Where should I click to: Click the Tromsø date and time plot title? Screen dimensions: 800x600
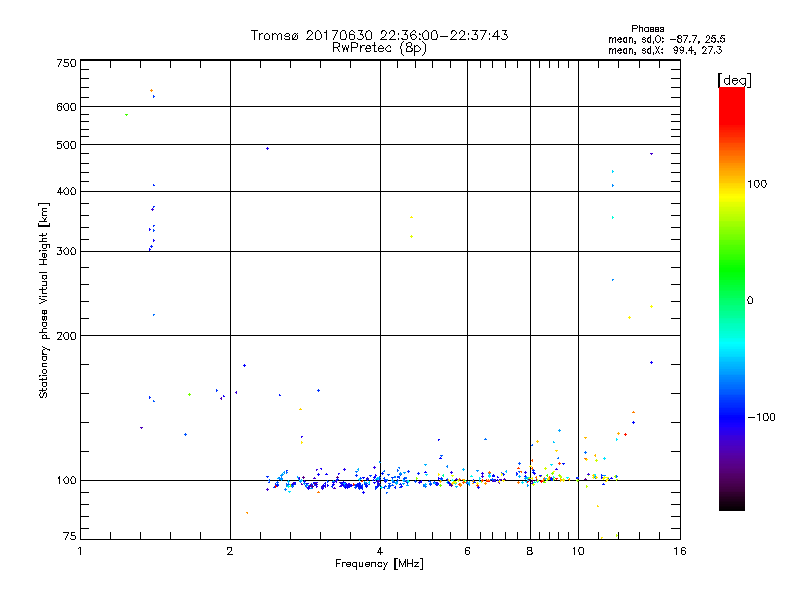point(379,35)
